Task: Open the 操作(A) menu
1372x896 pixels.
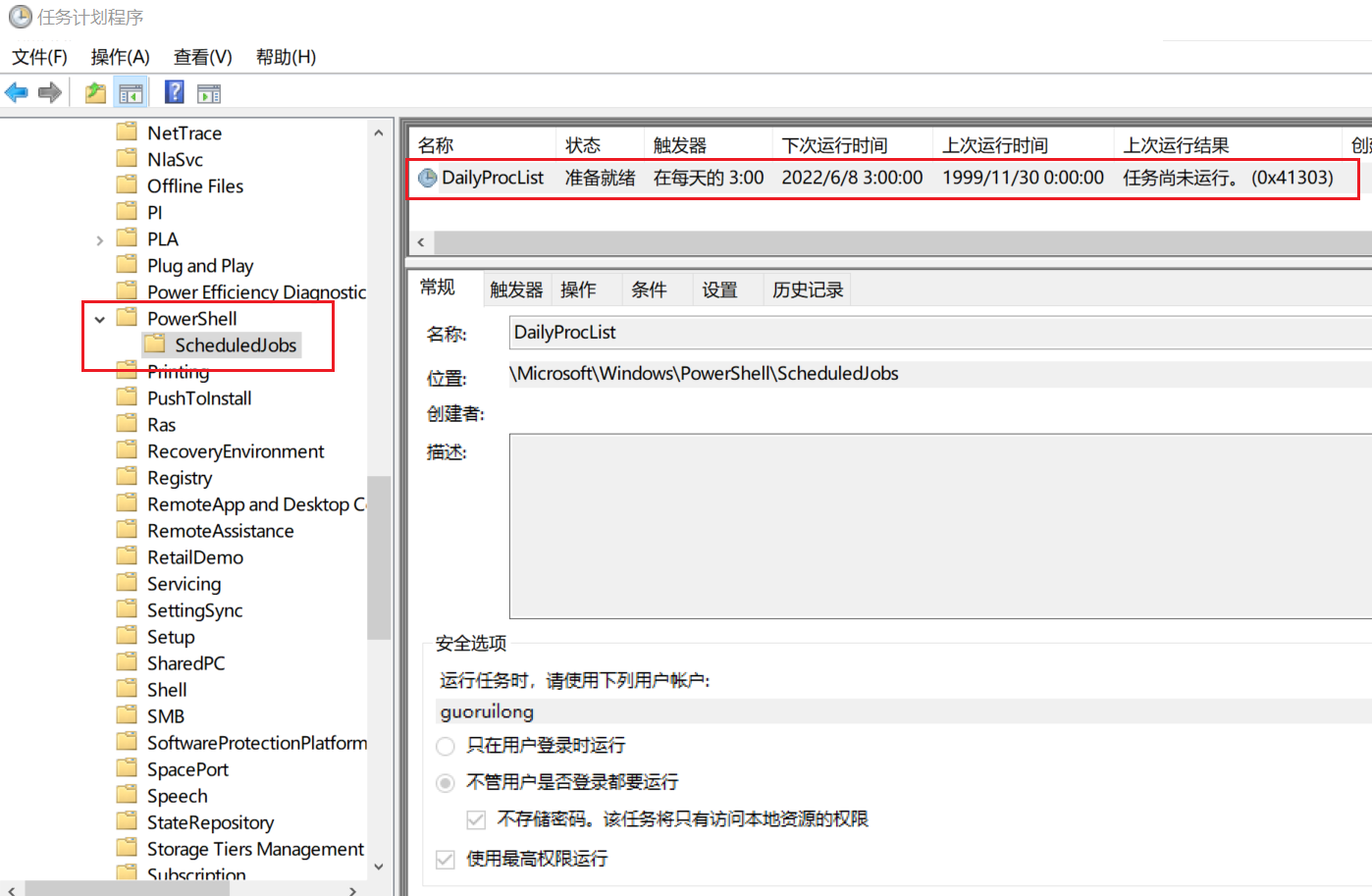Action: [120, 57]
